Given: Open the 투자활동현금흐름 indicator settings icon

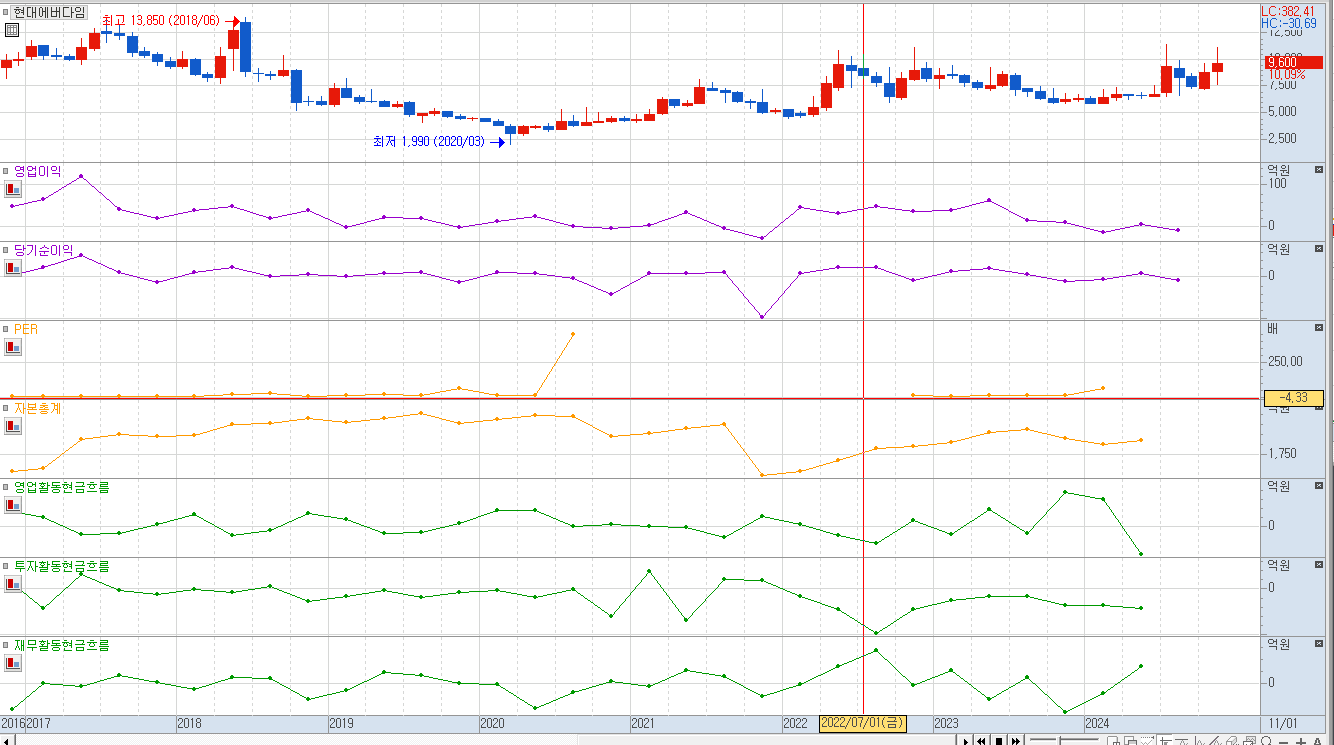Looking at the screenshot, I should click(12, 584).
